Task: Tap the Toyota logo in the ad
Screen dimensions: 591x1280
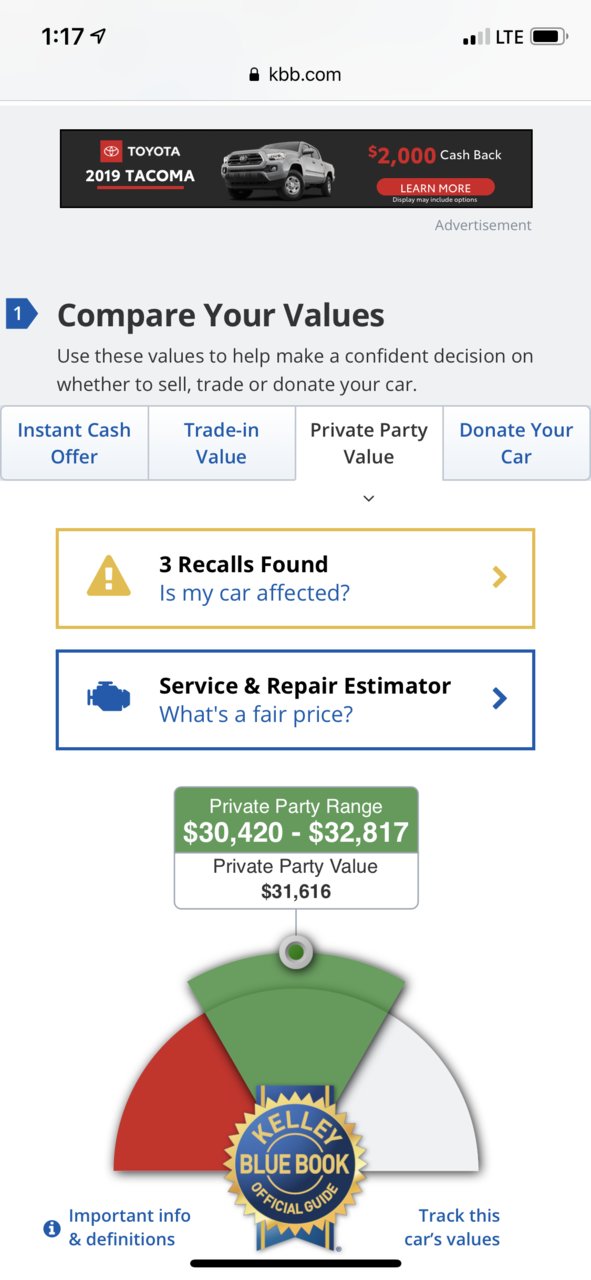Action: (x=111, y=151)
